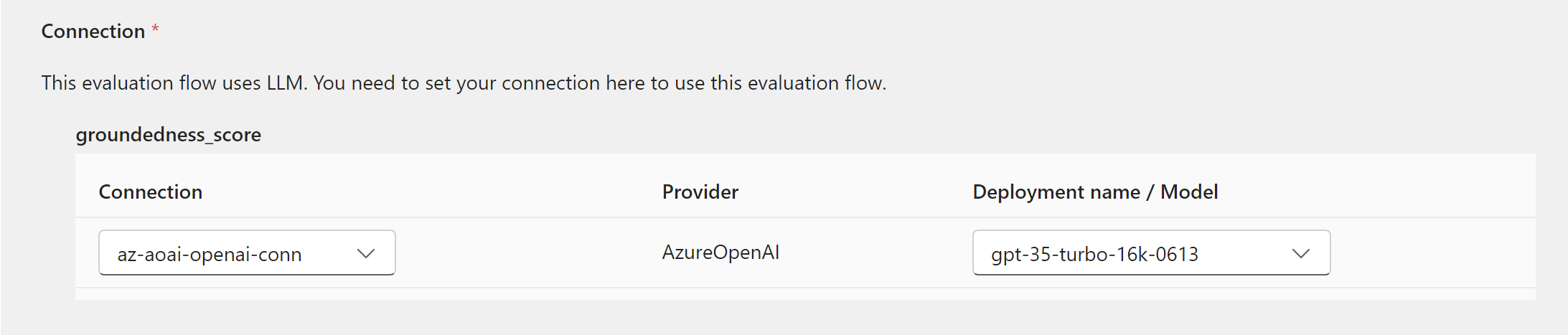Click the bold Connection section heading
Viewport: 1568px width, 335px height.
93,31
